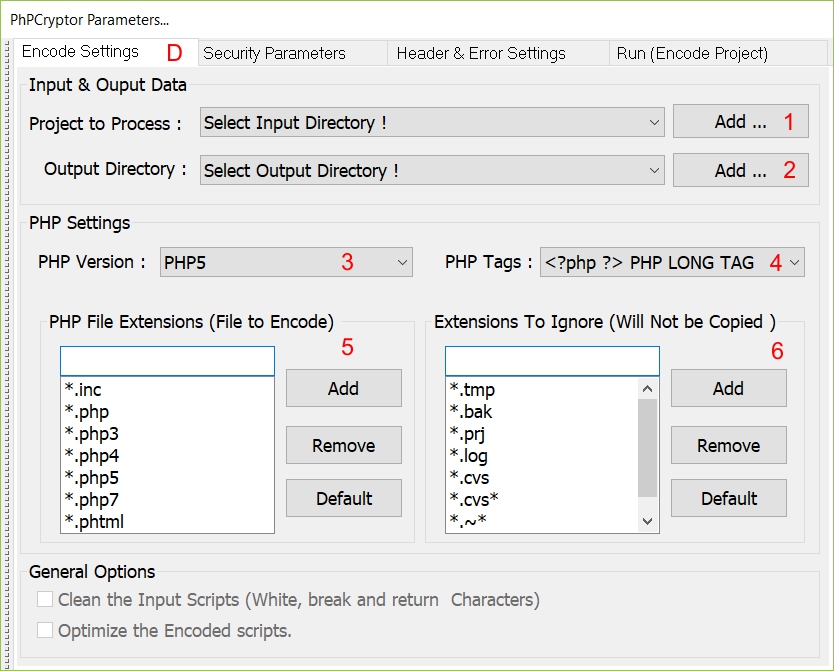Select *.bak in the ignore list
This screenshot has width=834, height=671.
pos(543,412)
